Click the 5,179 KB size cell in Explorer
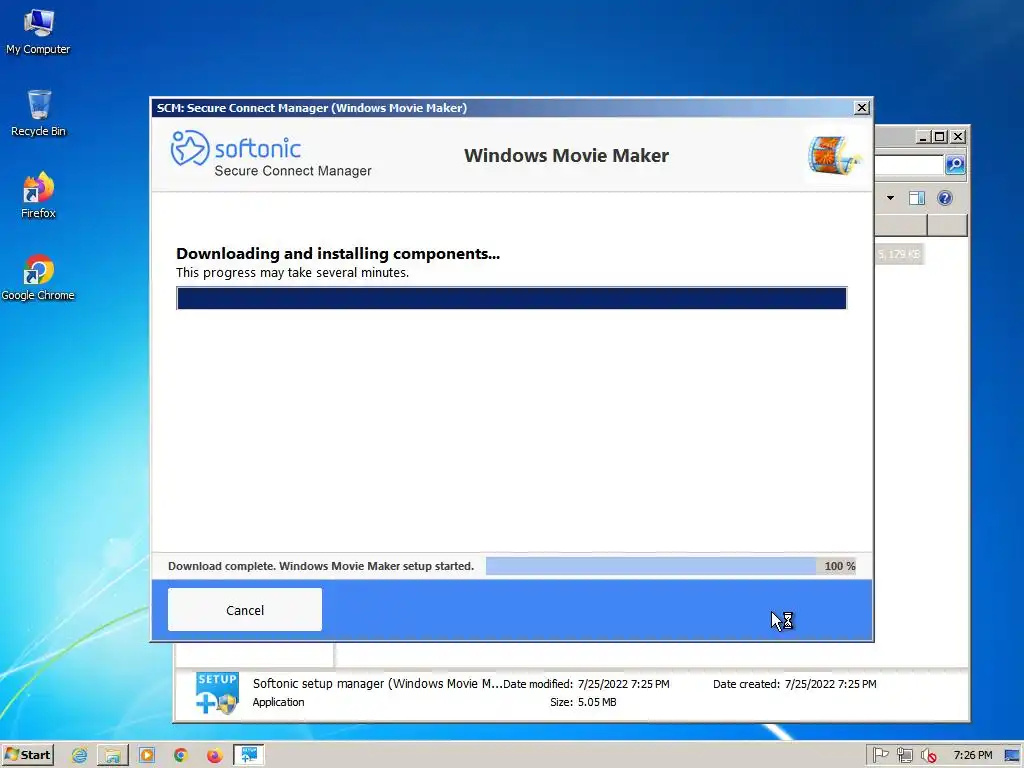Image resolution: width=1024 pixels, height=768 pixels. [899, 254]
